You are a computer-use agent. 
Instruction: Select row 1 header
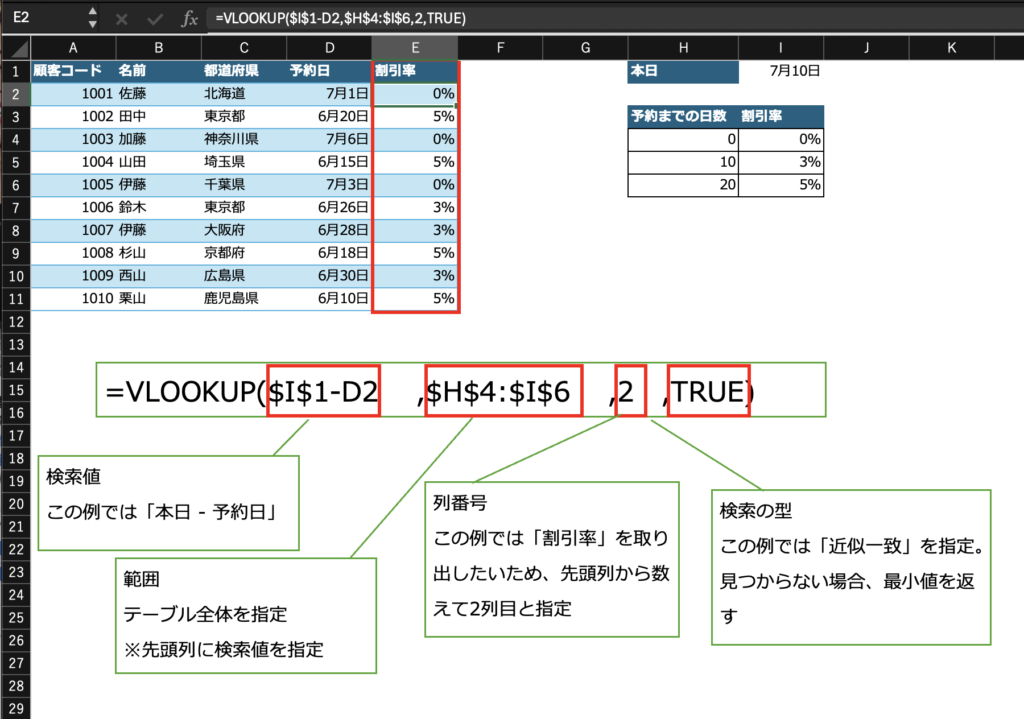tap(15, 71)
